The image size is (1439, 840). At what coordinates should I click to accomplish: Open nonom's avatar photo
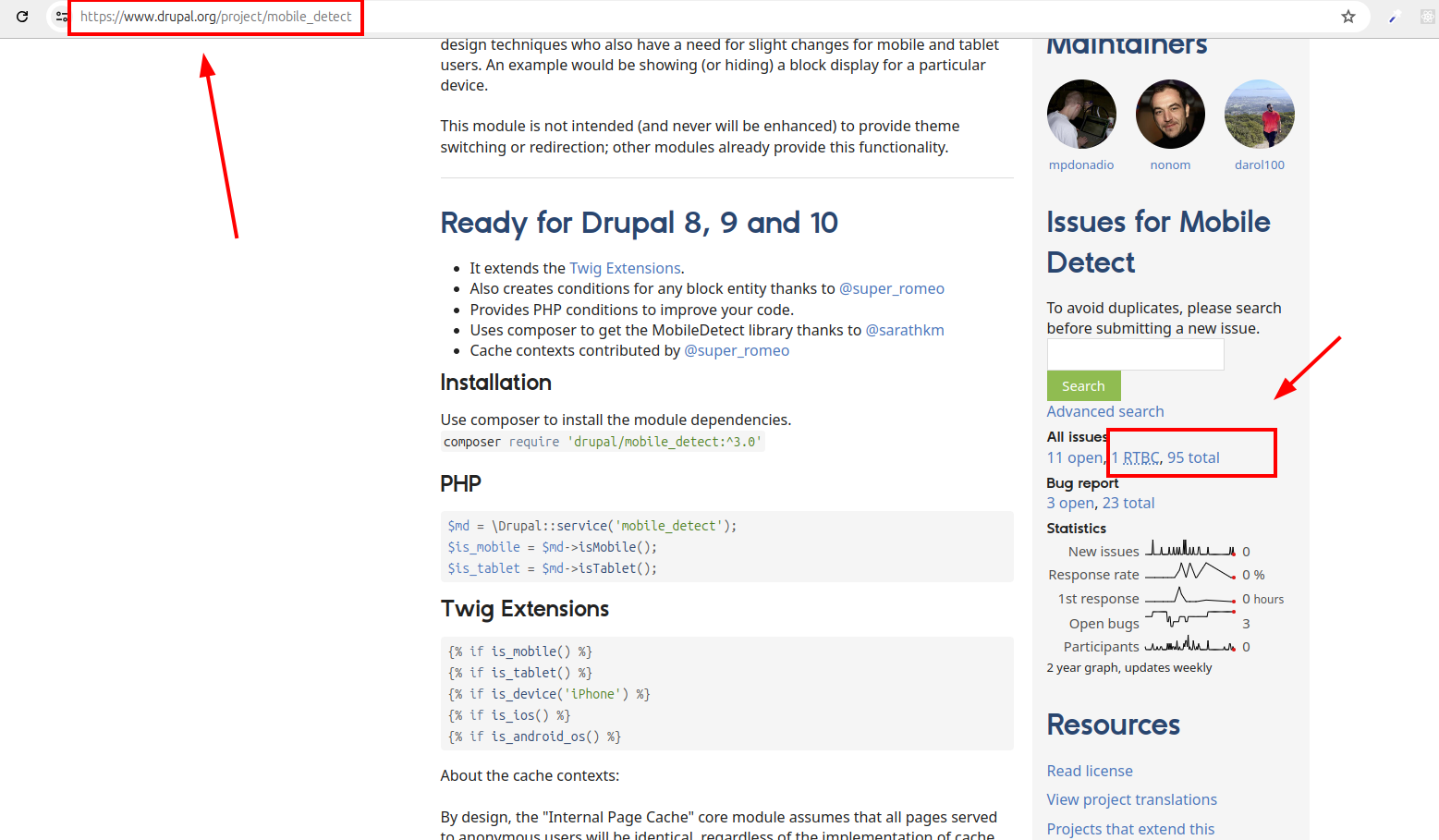tap(1170, 115)
